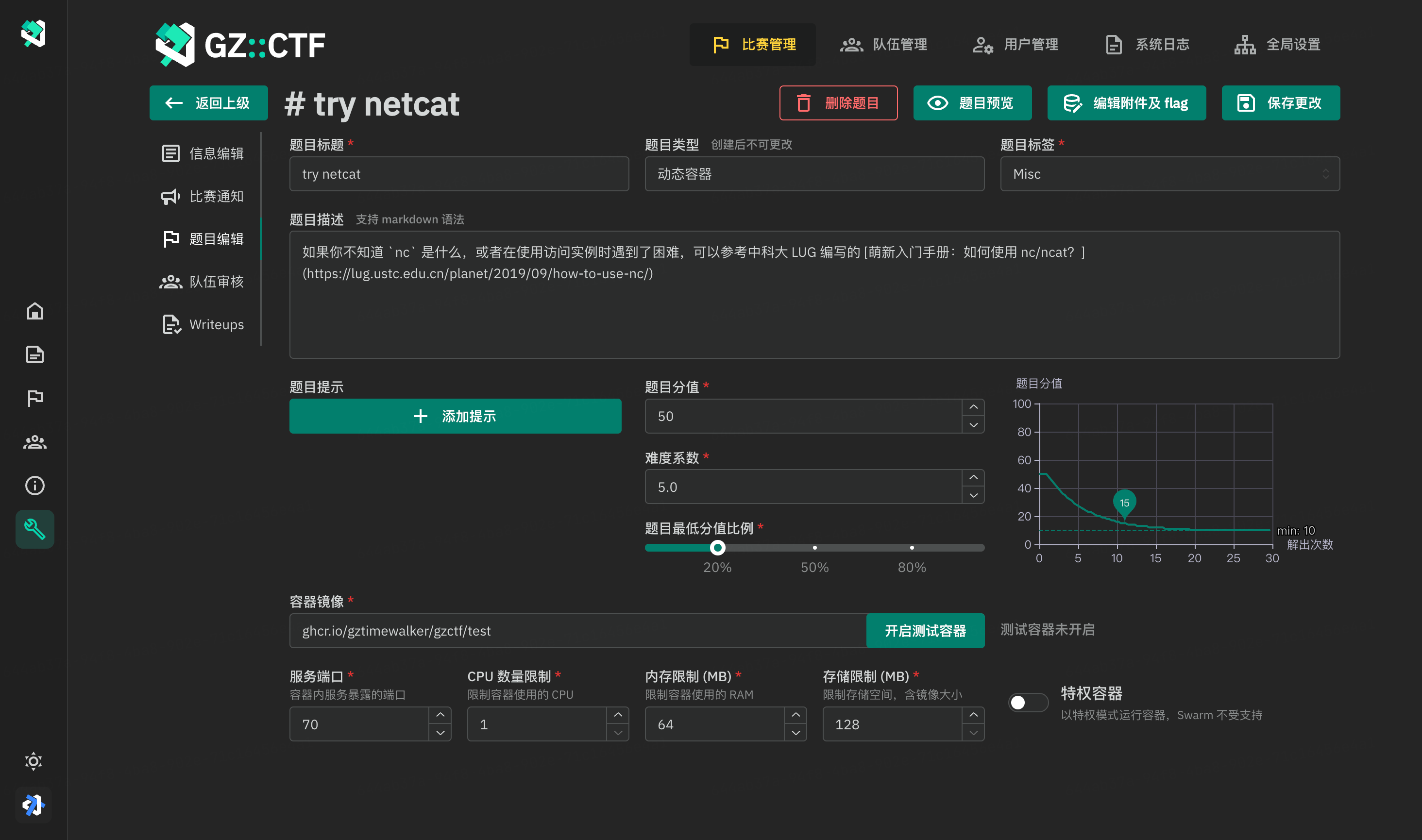Switch to 用户管理 tab
The width and height of the screenshot is (1422, 840).
pos(1016,44)
